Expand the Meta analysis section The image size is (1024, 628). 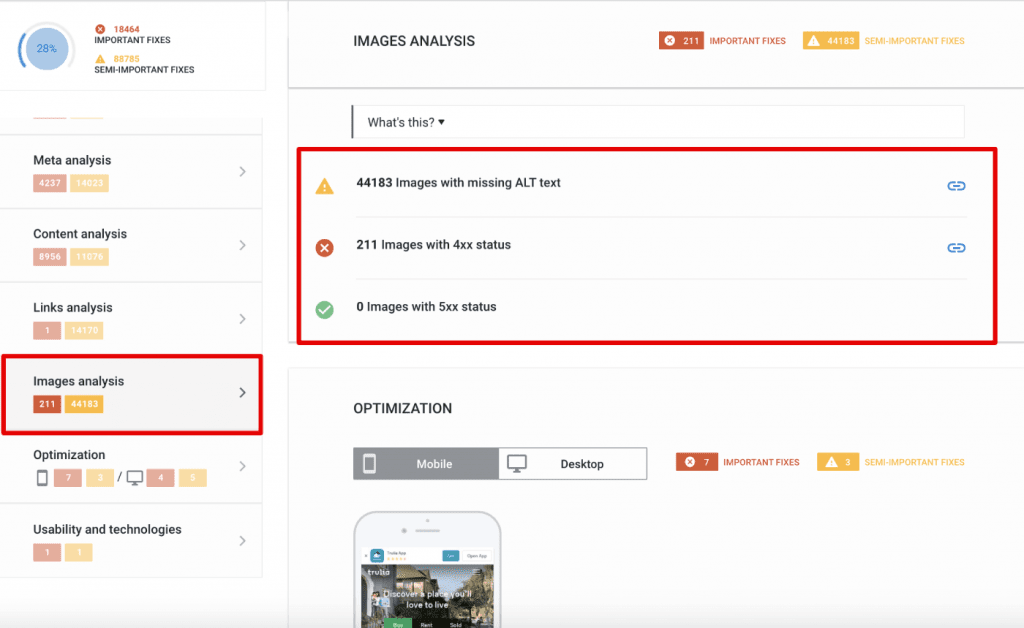[132, 170]
